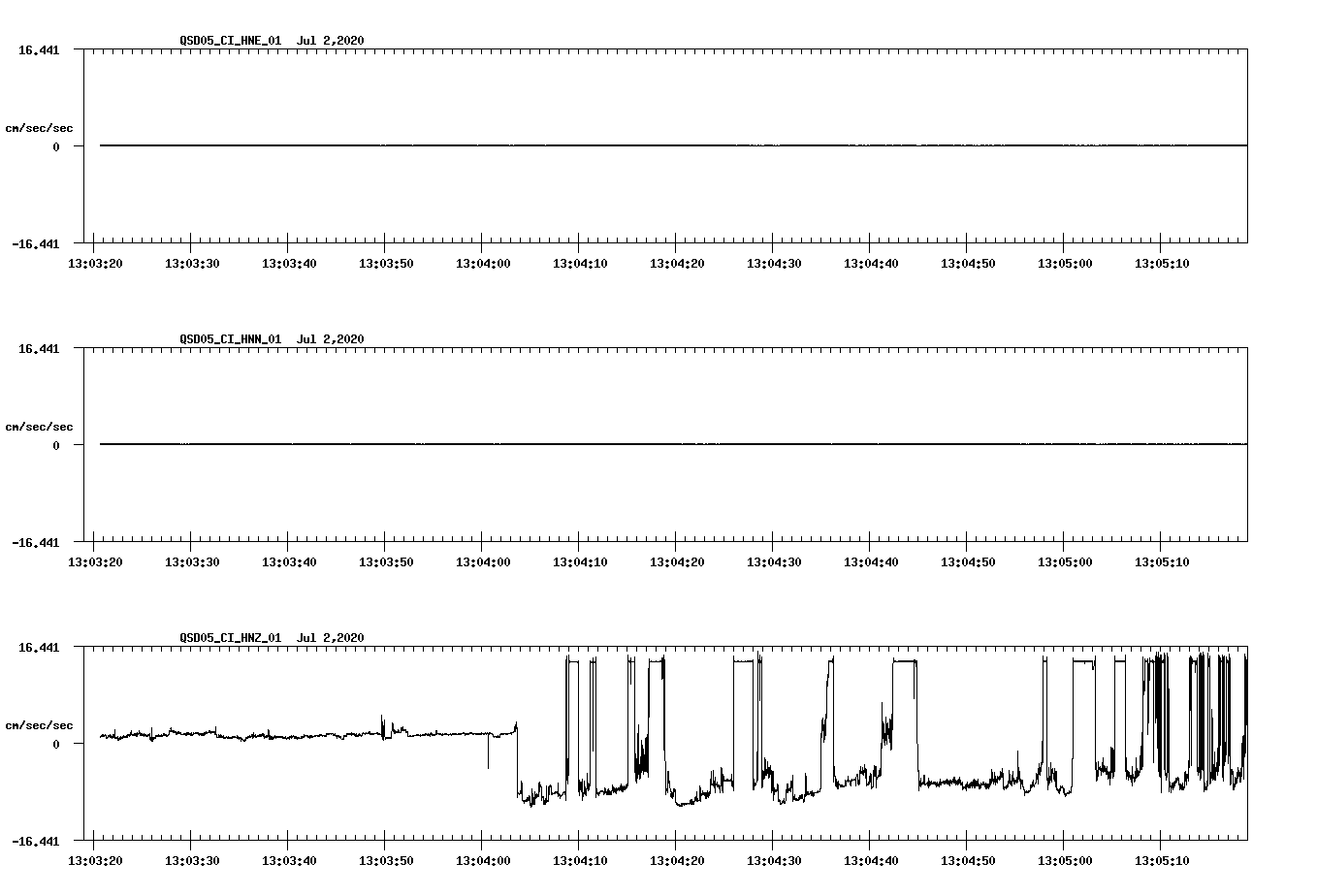This screenshot has height=896, width=1317.
Task: Click the 16.441 upper limit on HNZ plot
Action: (39, 647)
